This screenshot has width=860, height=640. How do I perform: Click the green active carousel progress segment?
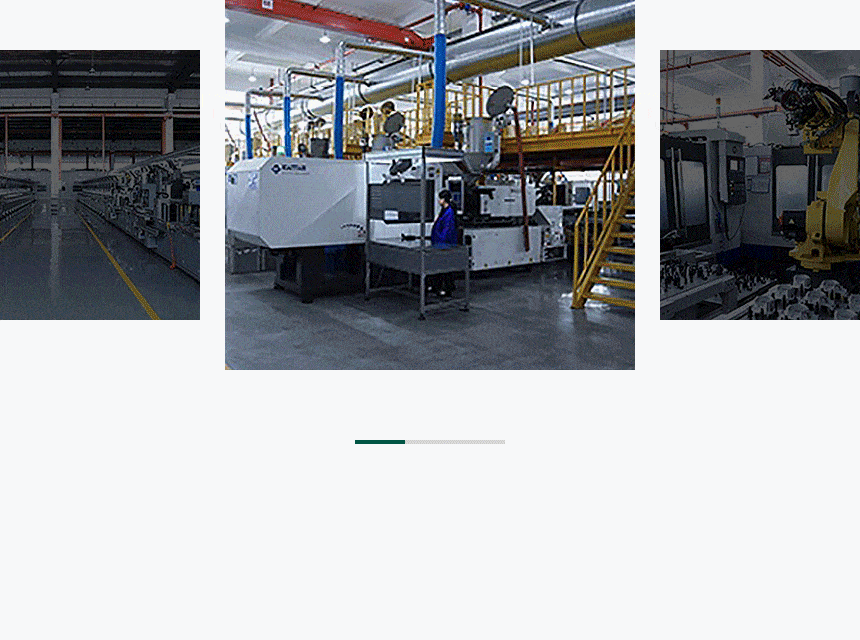[x=380, y=442]
